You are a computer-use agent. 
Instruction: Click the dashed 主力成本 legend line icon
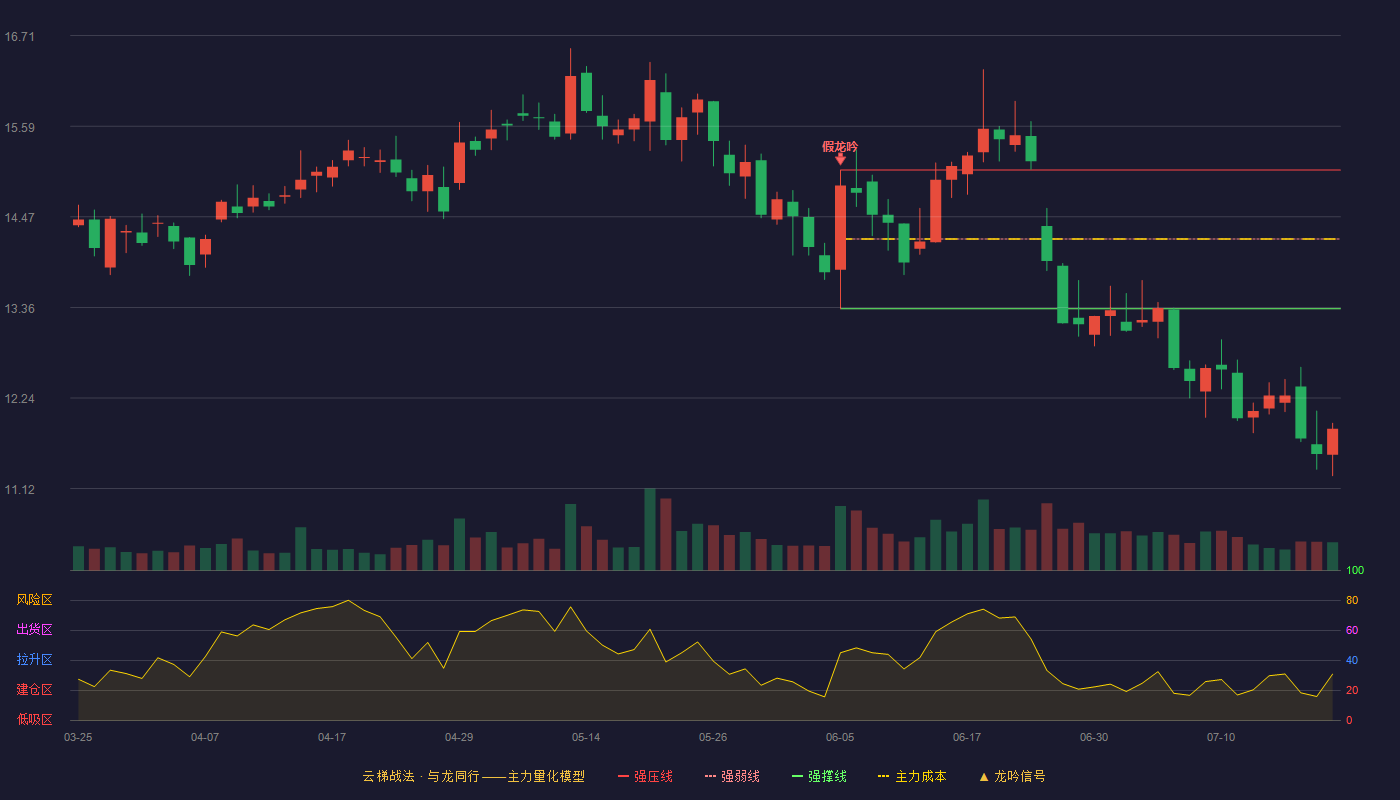click(x=883, y=776)
